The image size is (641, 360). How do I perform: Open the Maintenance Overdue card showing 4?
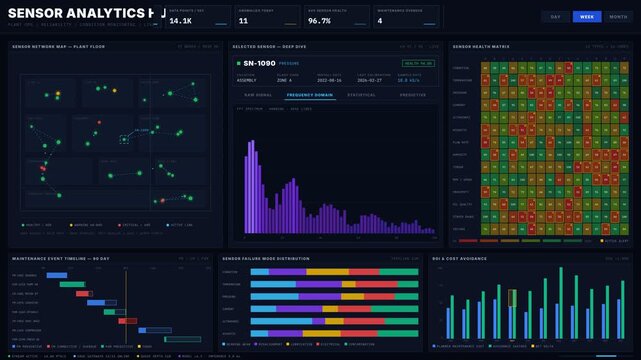click(406, 17)
